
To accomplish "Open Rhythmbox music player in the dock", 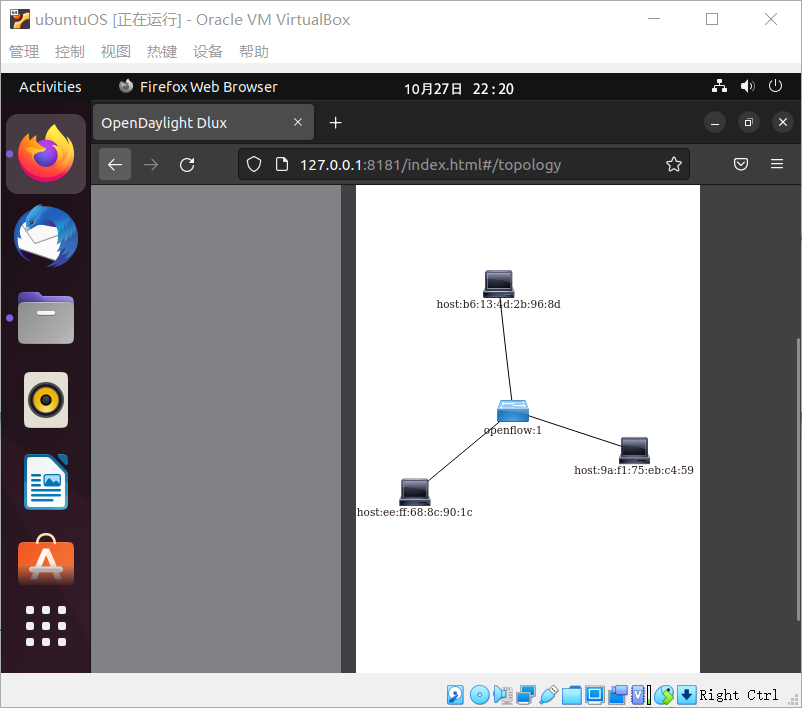I will tap(46, 400).
